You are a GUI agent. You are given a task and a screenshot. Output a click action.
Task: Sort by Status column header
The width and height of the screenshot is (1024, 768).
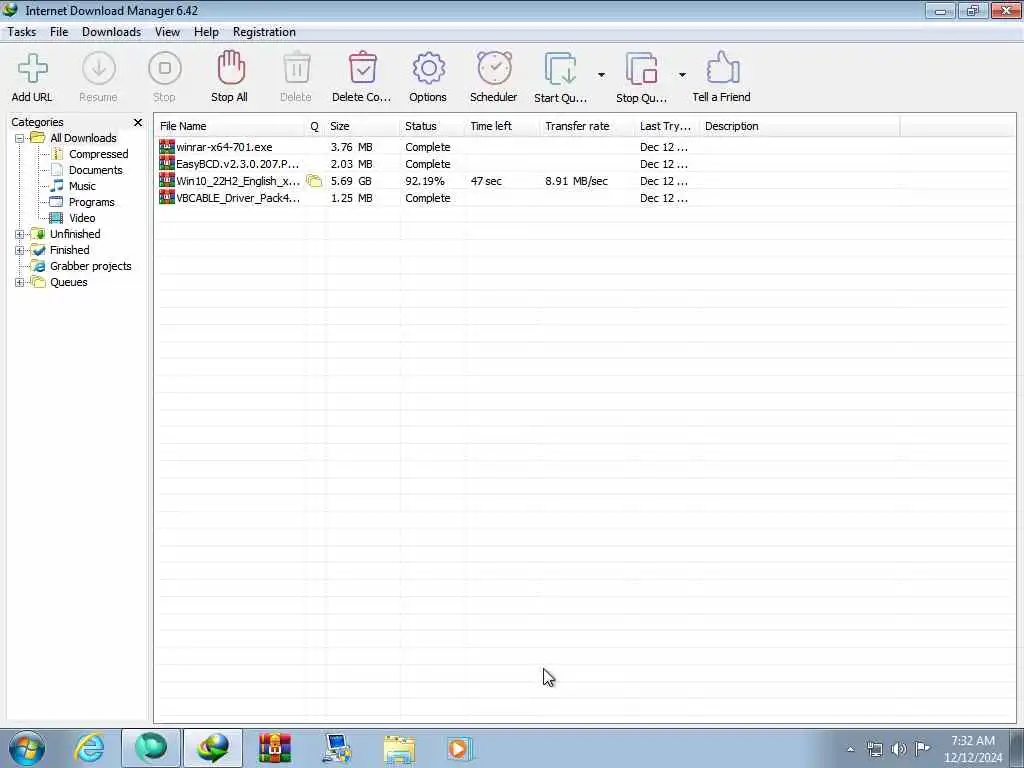[x=432, y=126]
